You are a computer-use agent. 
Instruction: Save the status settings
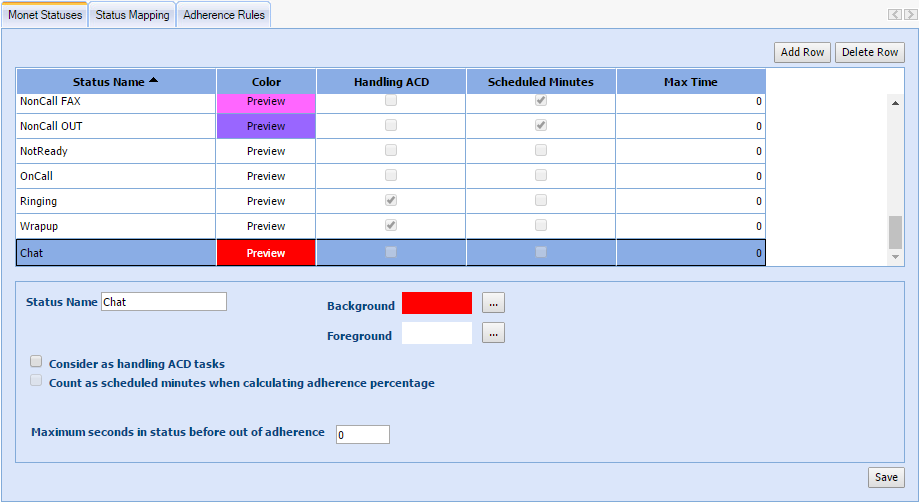(886, 477)
